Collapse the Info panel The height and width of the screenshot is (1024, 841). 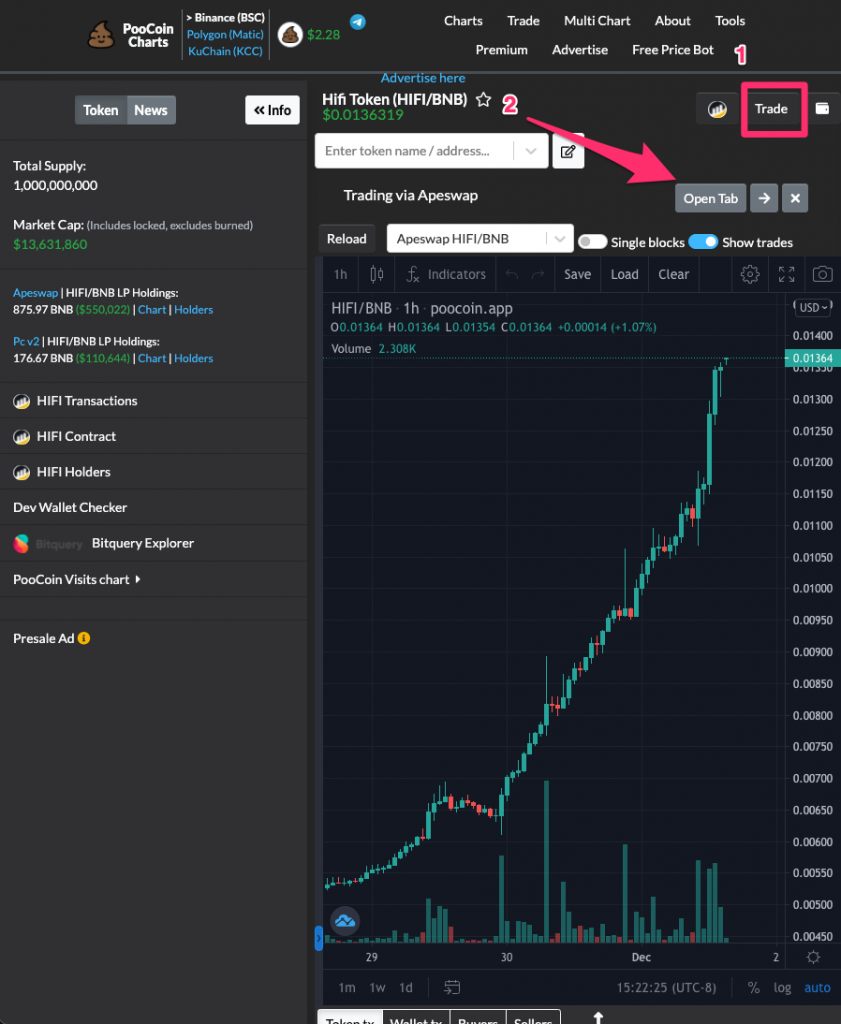(272, 110)
